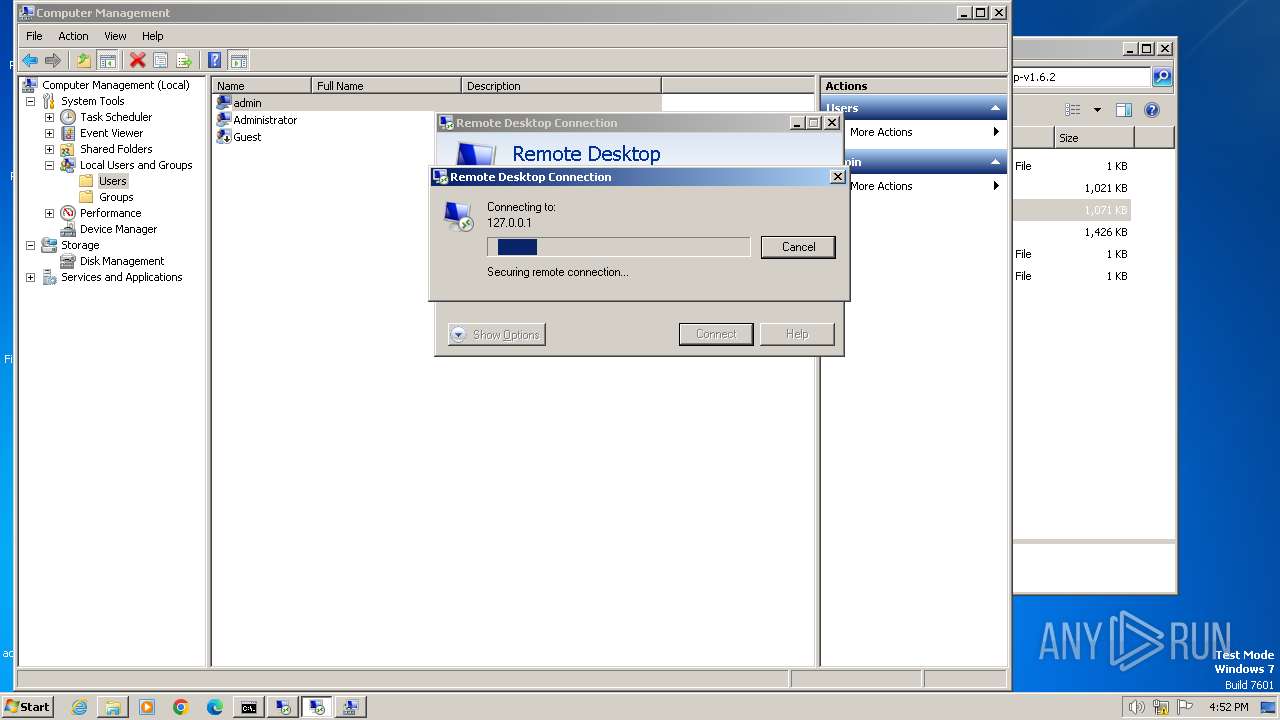Select Shared Folders in the tree
1280x720 pixels.
click(x=116, y=149)
